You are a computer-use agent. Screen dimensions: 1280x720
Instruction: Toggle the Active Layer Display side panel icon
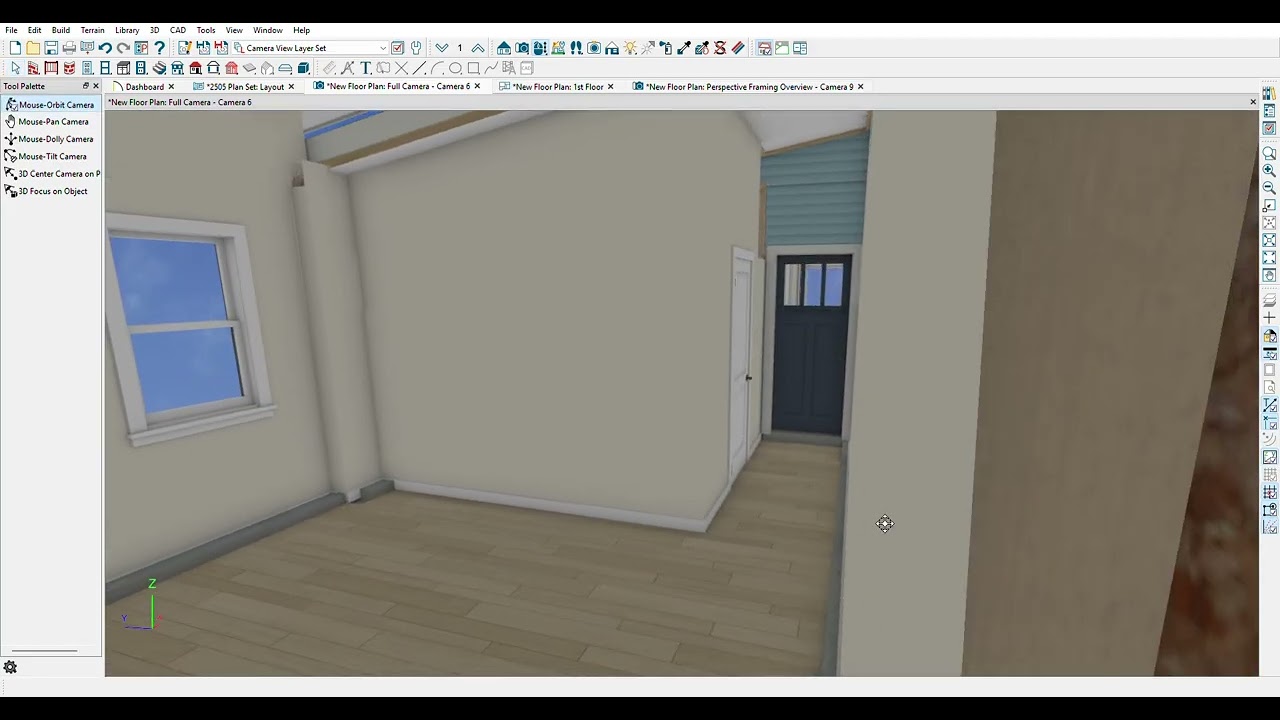point(1269,128)
